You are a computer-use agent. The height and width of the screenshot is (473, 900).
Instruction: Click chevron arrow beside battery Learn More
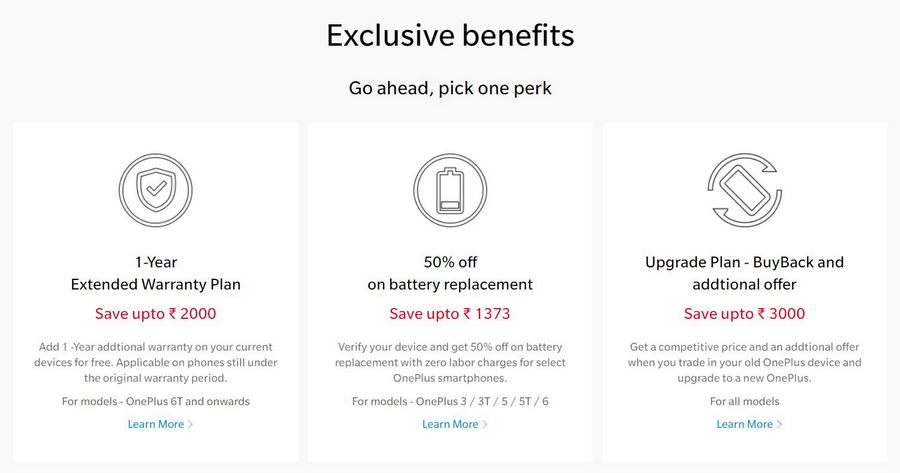(x=485, y=424)
